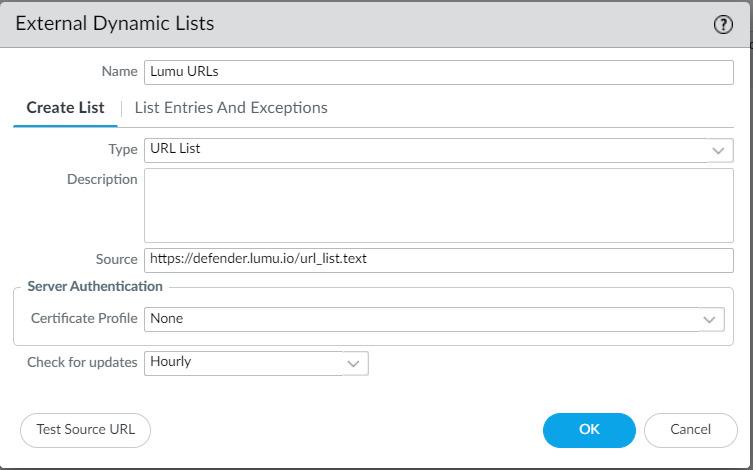Open the List Entries And Exceptions tab
This screenshot has width=753, height=470.
pyautogui.click(x=231, y=108)
